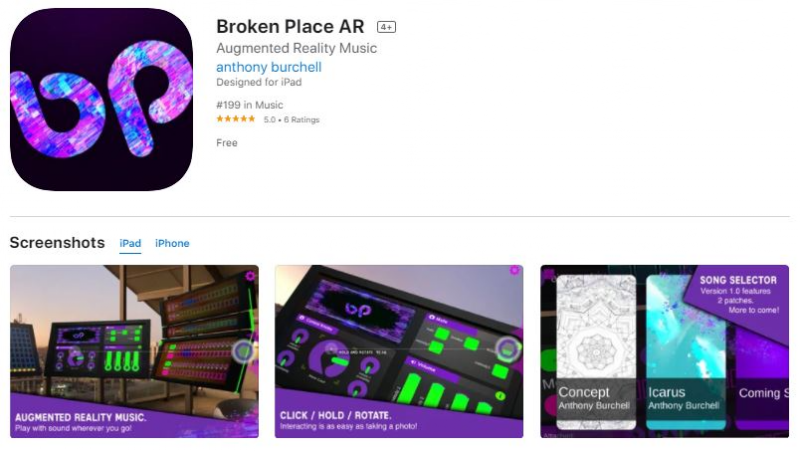Click the #199 in Music ranking
The image size is (800, 451).
(249, 105)
